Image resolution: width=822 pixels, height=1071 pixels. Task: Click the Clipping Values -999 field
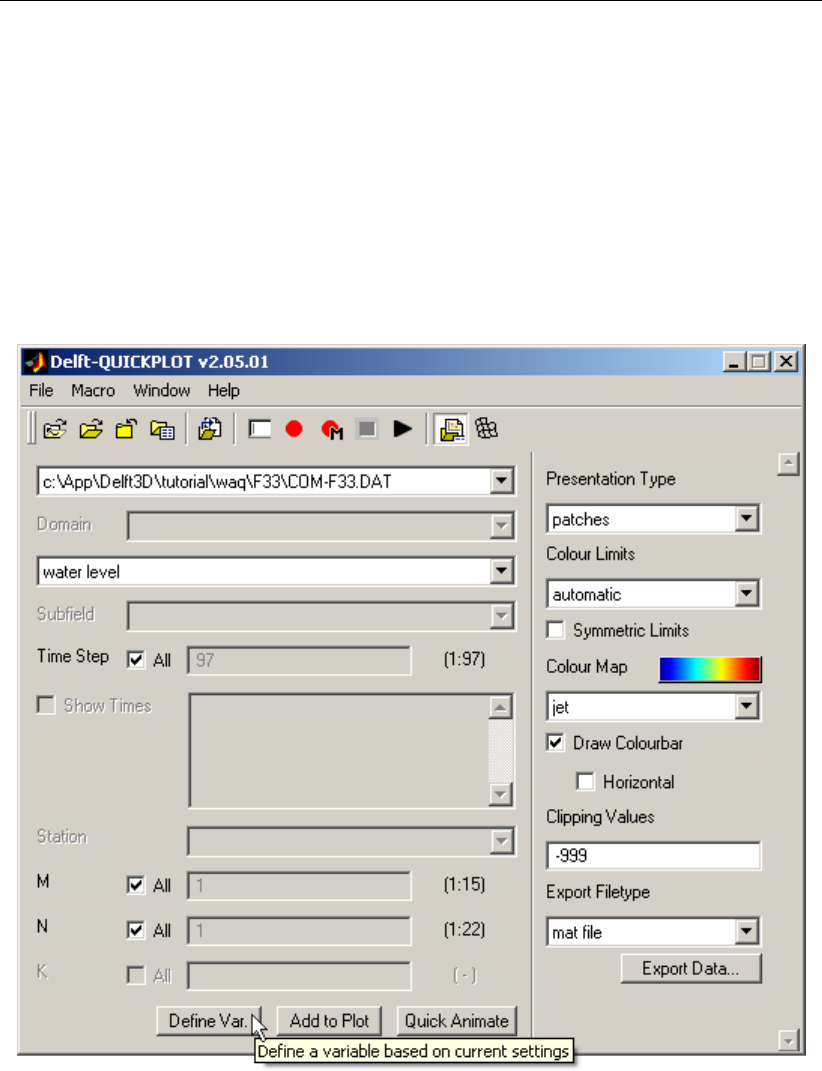(653, 856)
